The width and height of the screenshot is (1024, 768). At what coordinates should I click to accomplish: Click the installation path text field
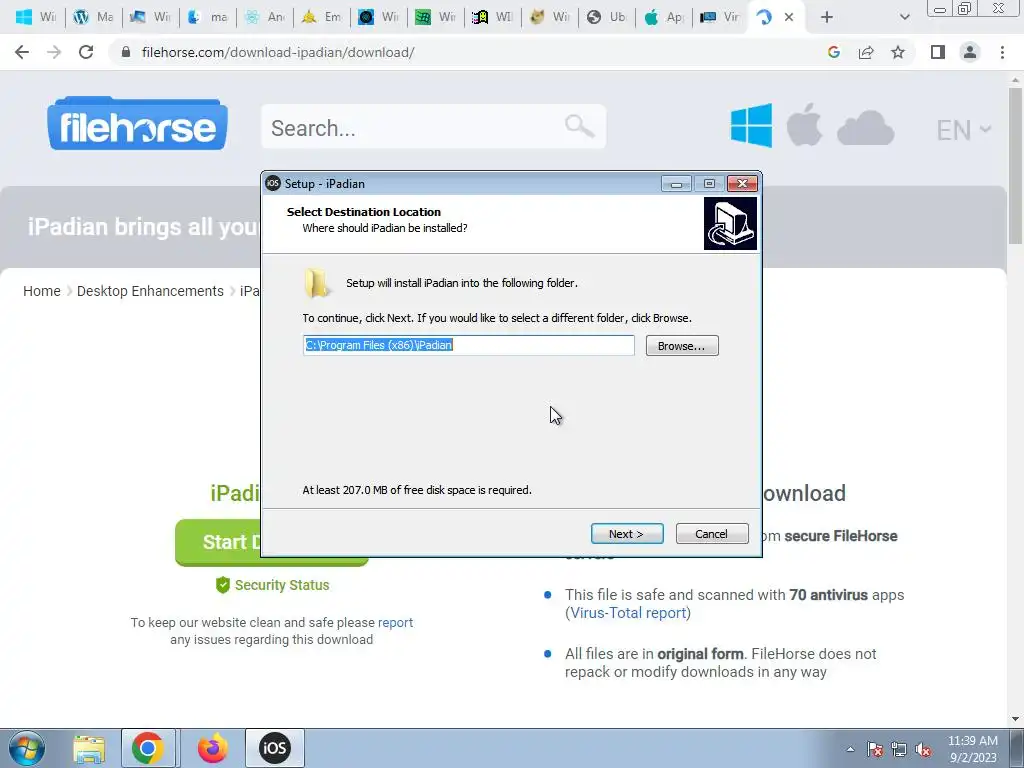point(469,345)
